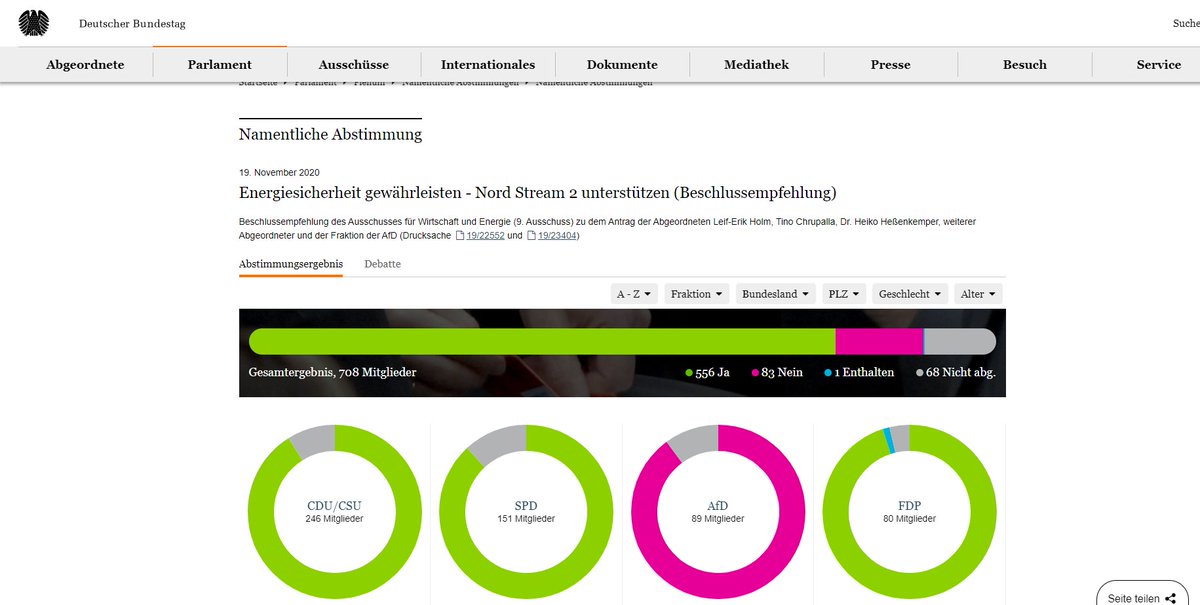Click the 556 Ja legend entry

[x=707, y=372]
